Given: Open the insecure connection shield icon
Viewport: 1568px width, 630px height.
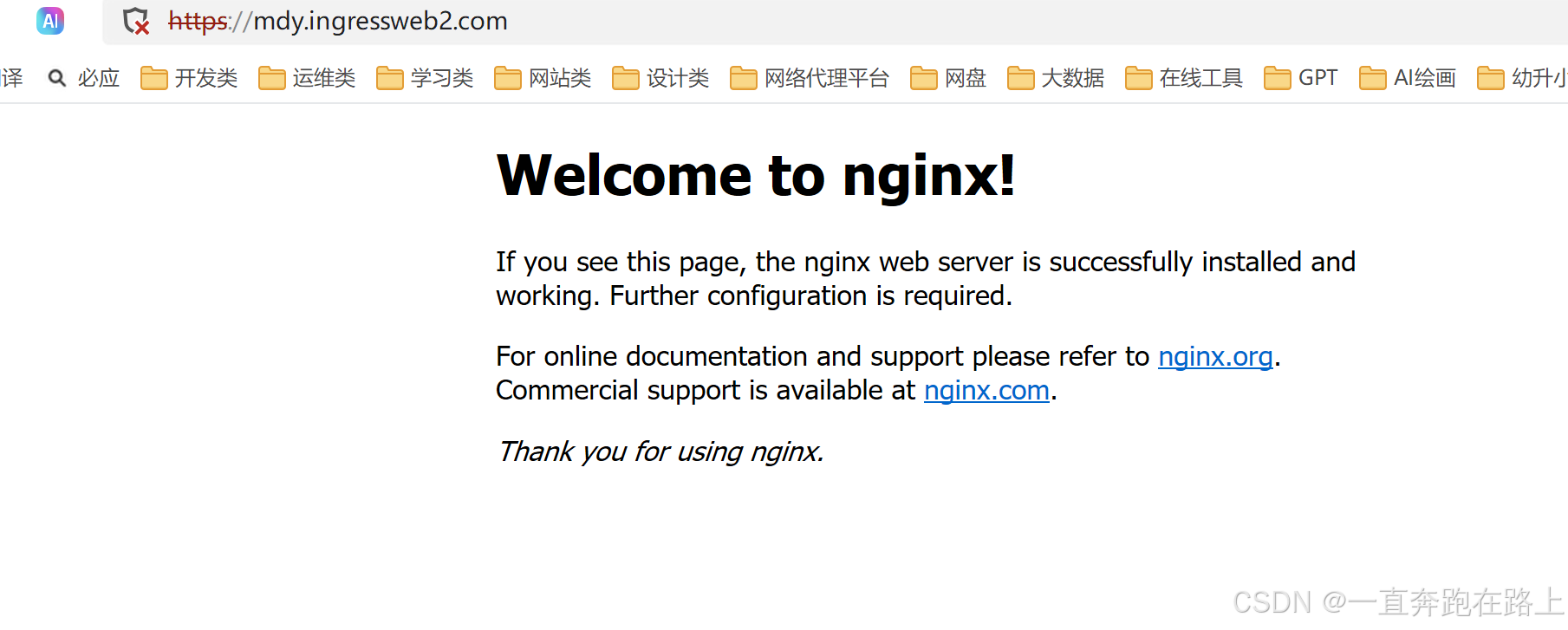Looking at the screenshot, I should (136, 21).
